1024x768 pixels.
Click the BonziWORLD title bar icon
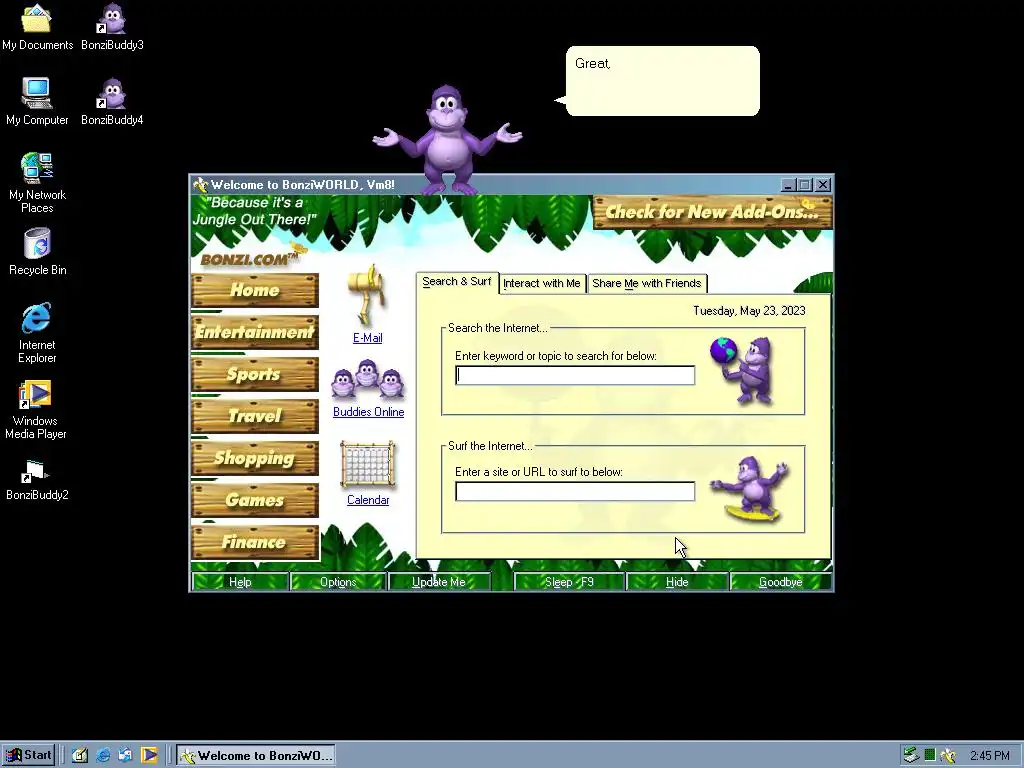coord(200,185)
